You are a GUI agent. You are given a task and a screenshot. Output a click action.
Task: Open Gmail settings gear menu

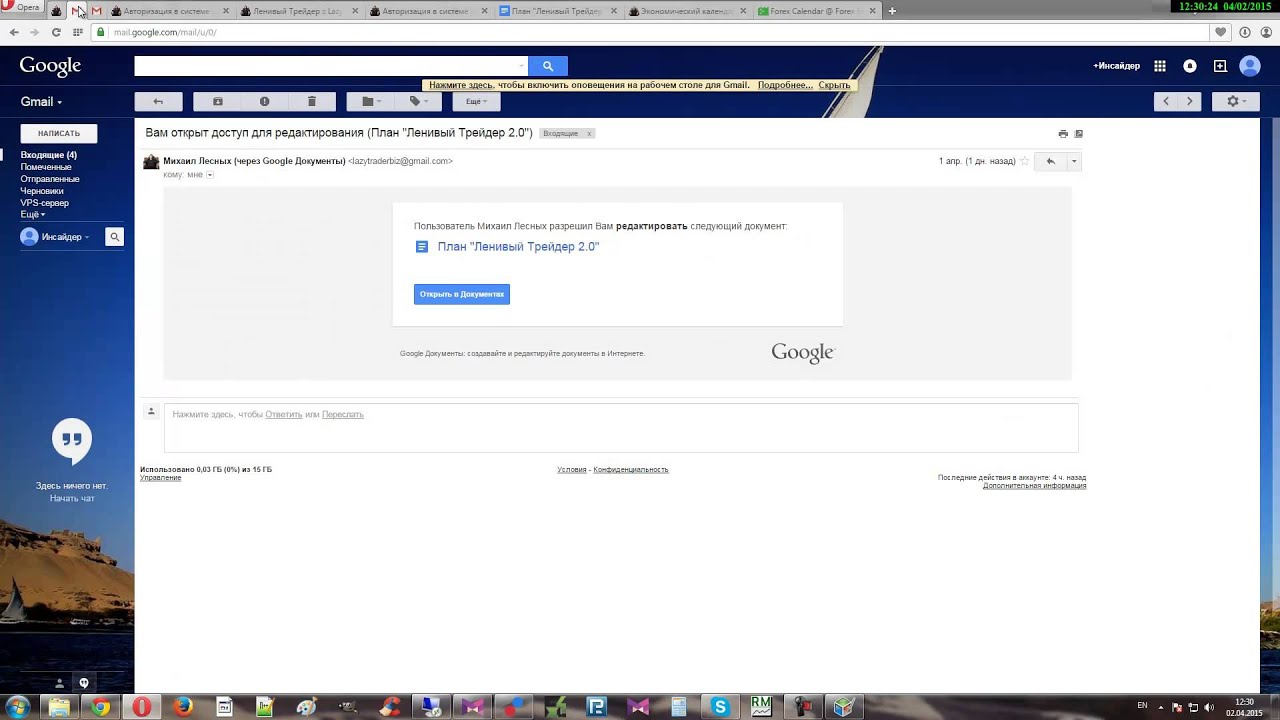click(x=1236, y=101)
